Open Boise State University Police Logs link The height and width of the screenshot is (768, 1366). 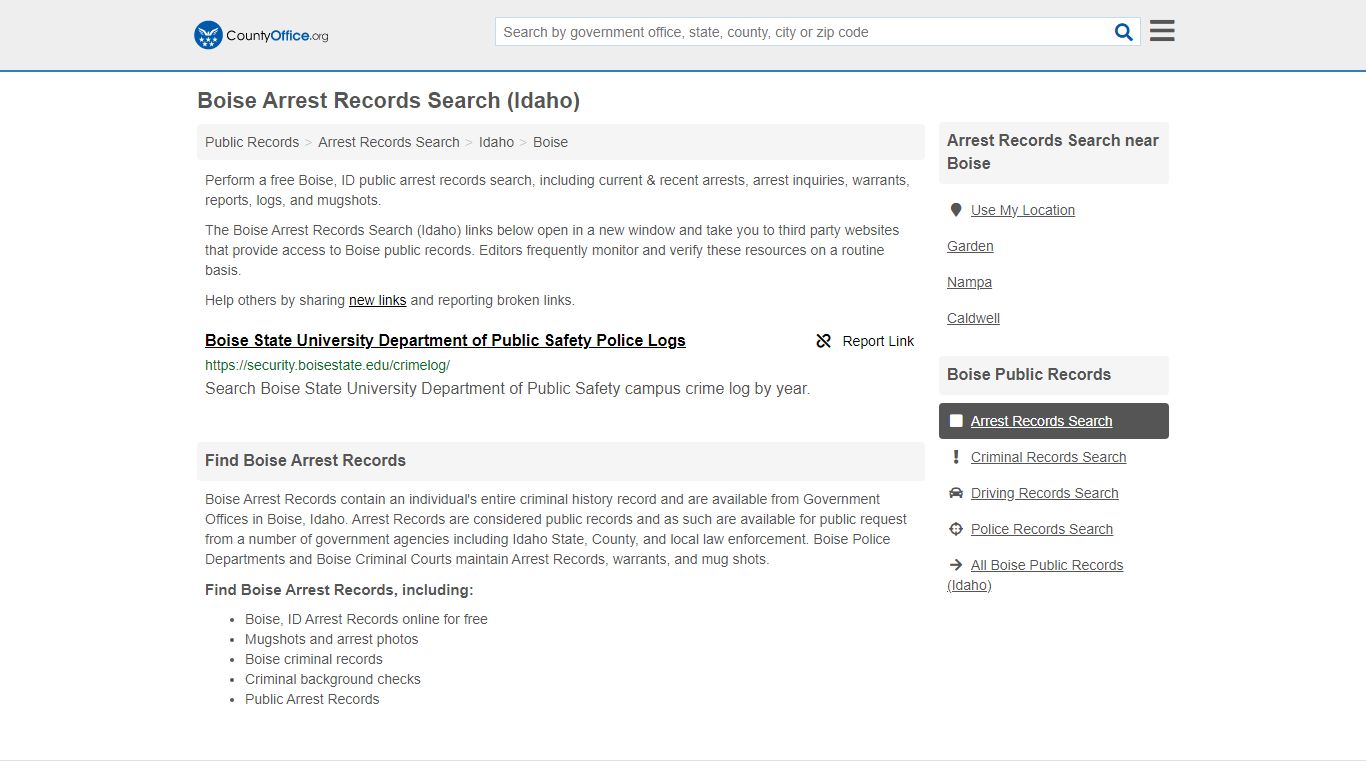(x=445, y=340)
